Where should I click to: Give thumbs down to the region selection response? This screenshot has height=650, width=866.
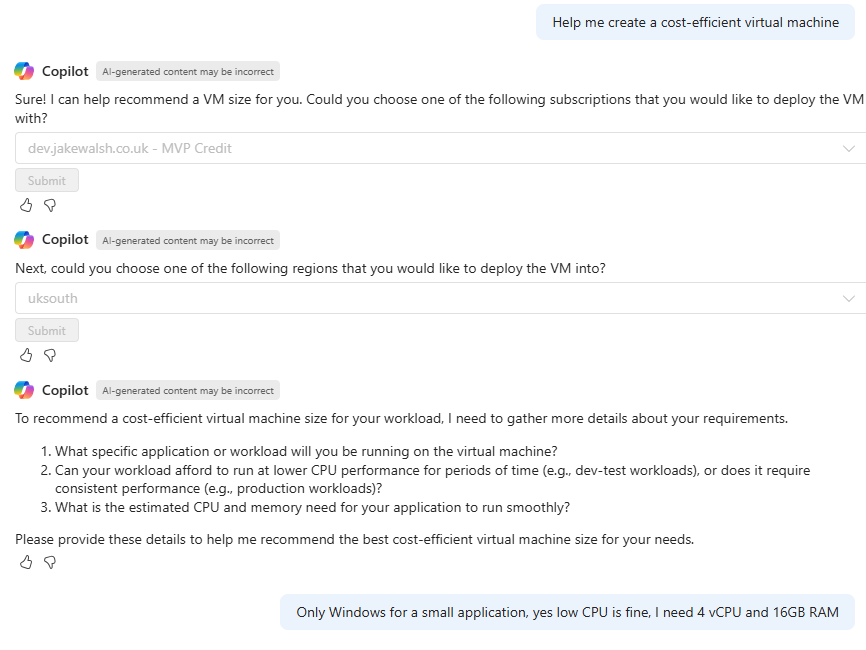tap(50, 355)
